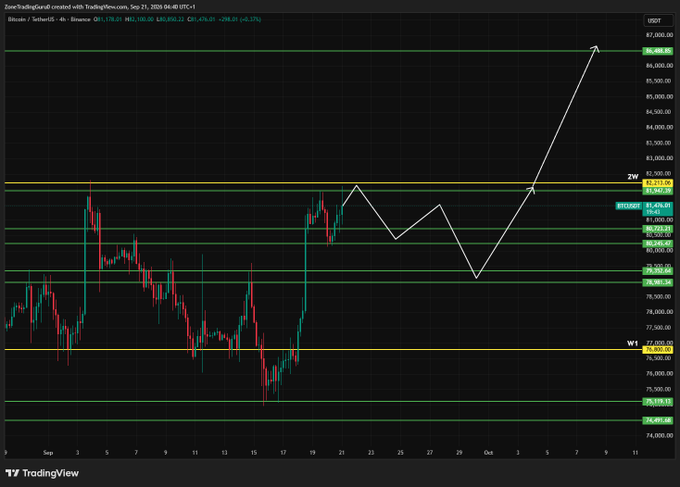
Task: Click the Oct label on time axis
Action: [x=488, y=453]
